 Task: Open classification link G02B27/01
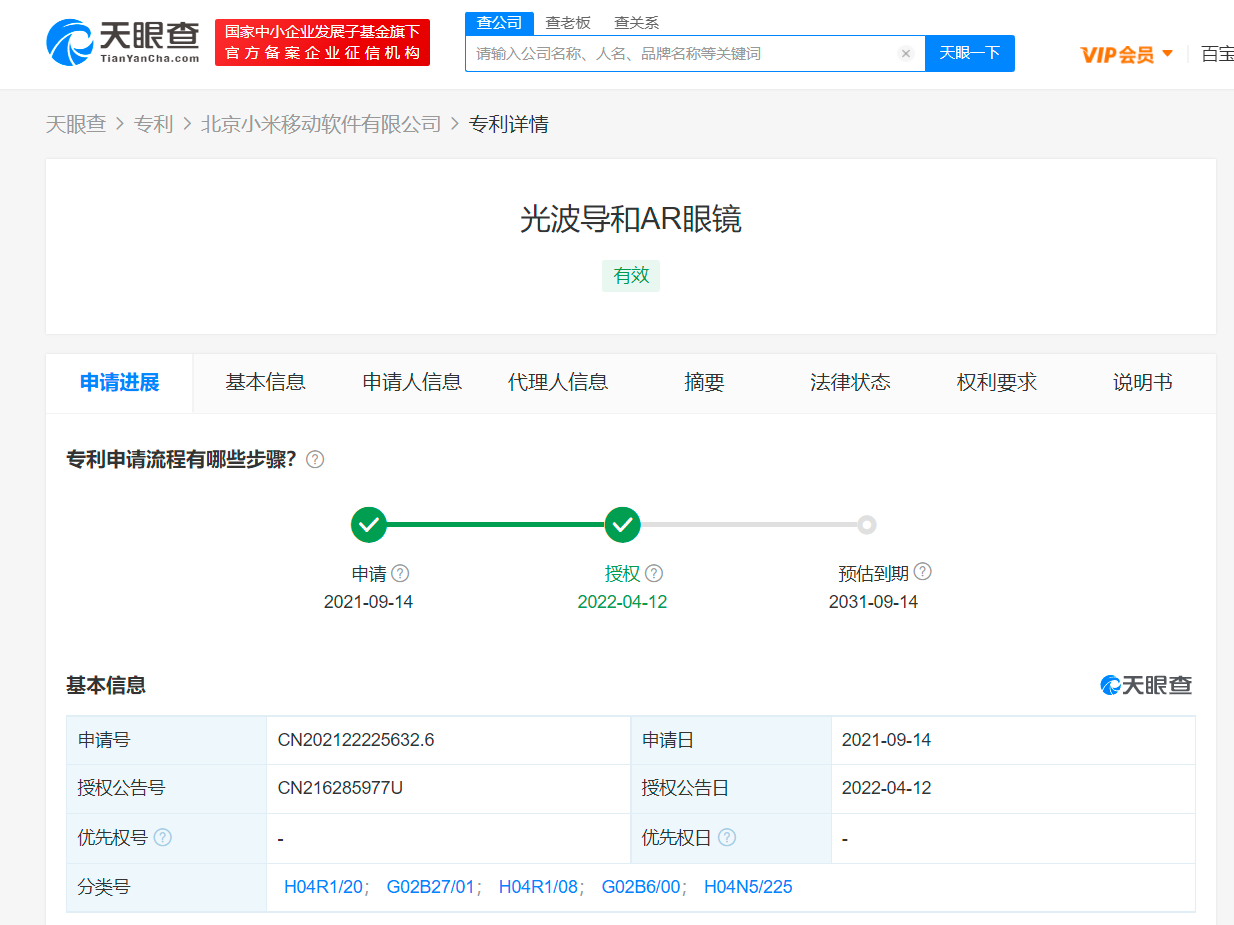[430, 888]
